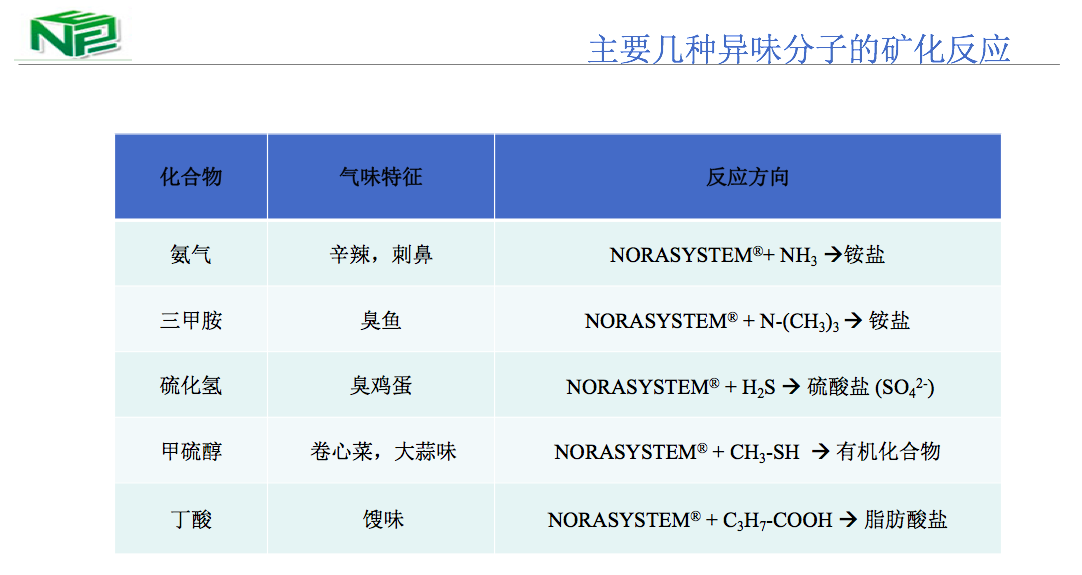The image size is (1082, 575).
Task: Select the NH3 → 铵盐 reaction cell
Action: [x=748, y=254]
